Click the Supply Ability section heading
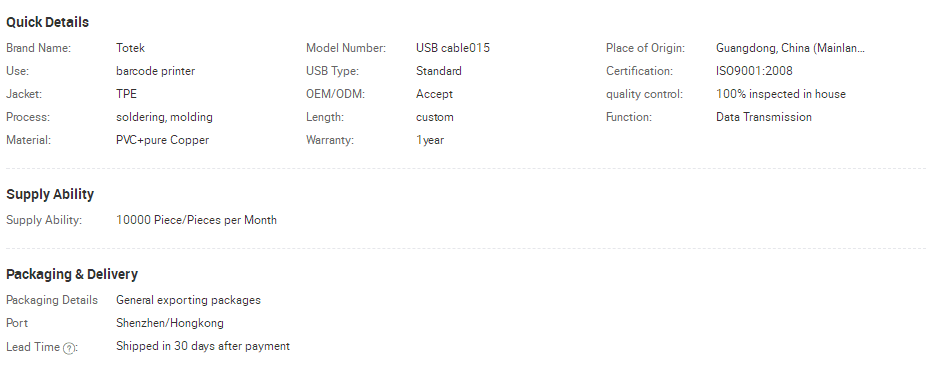The width and height of the screenshot is (927, 369). [50, 195]
